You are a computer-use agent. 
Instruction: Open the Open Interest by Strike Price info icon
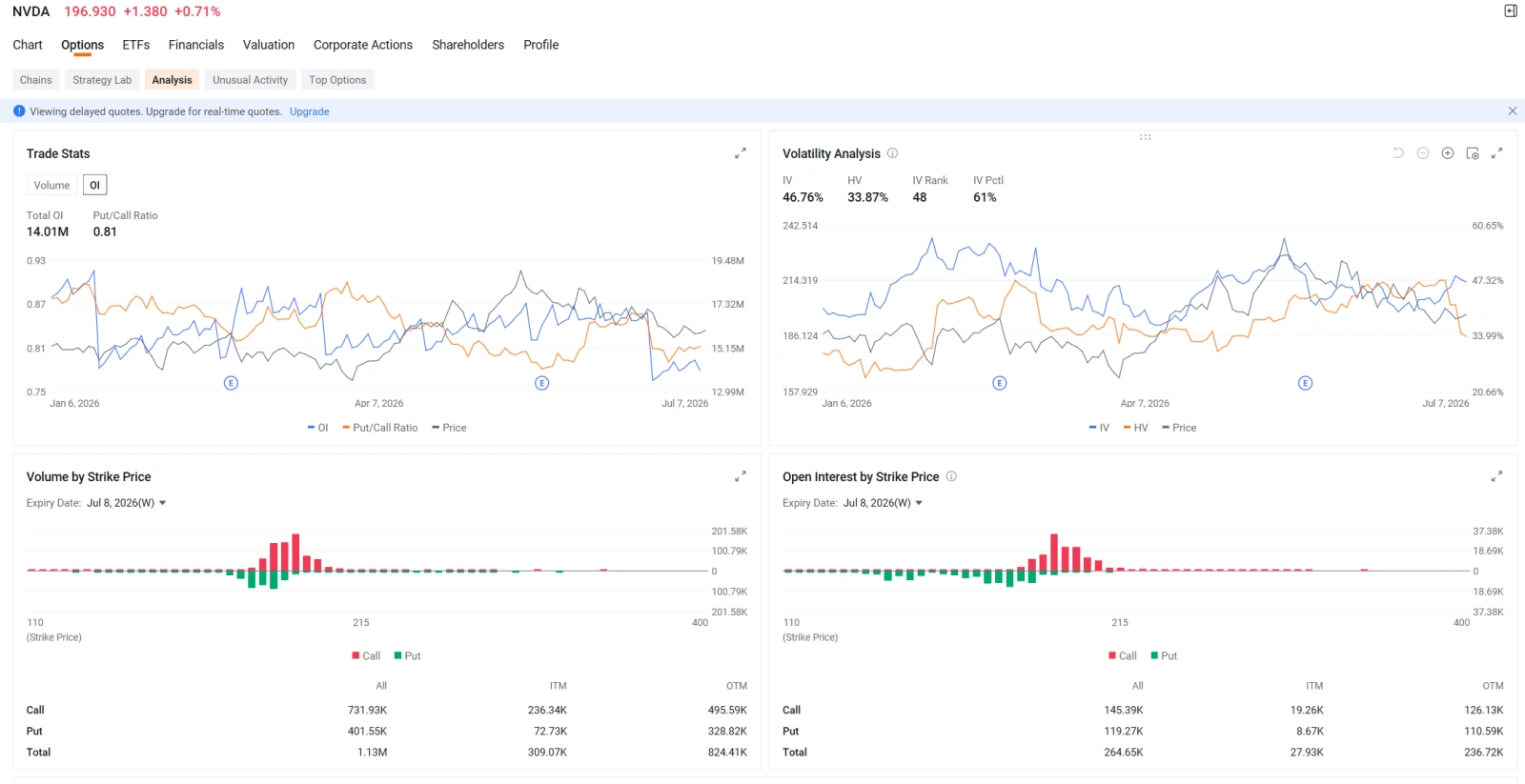pos(951,476)
